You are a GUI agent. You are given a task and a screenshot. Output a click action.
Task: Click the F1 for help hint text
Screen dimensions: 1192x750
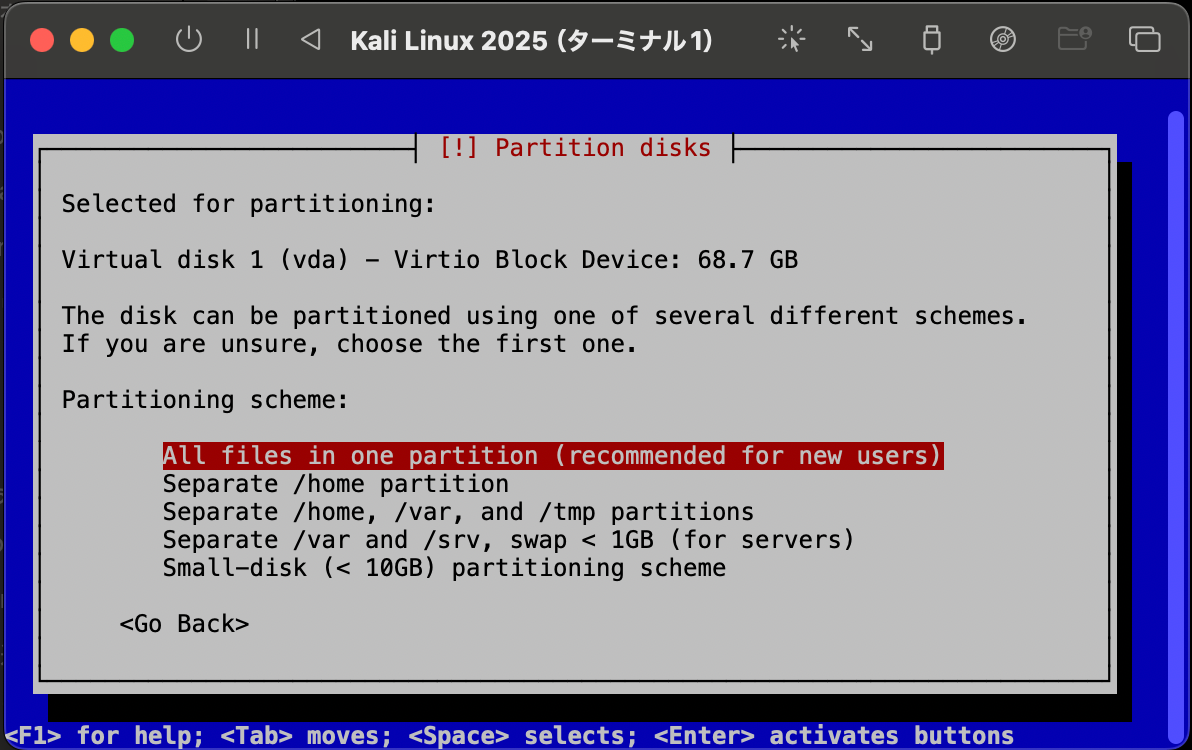[104, 736]
